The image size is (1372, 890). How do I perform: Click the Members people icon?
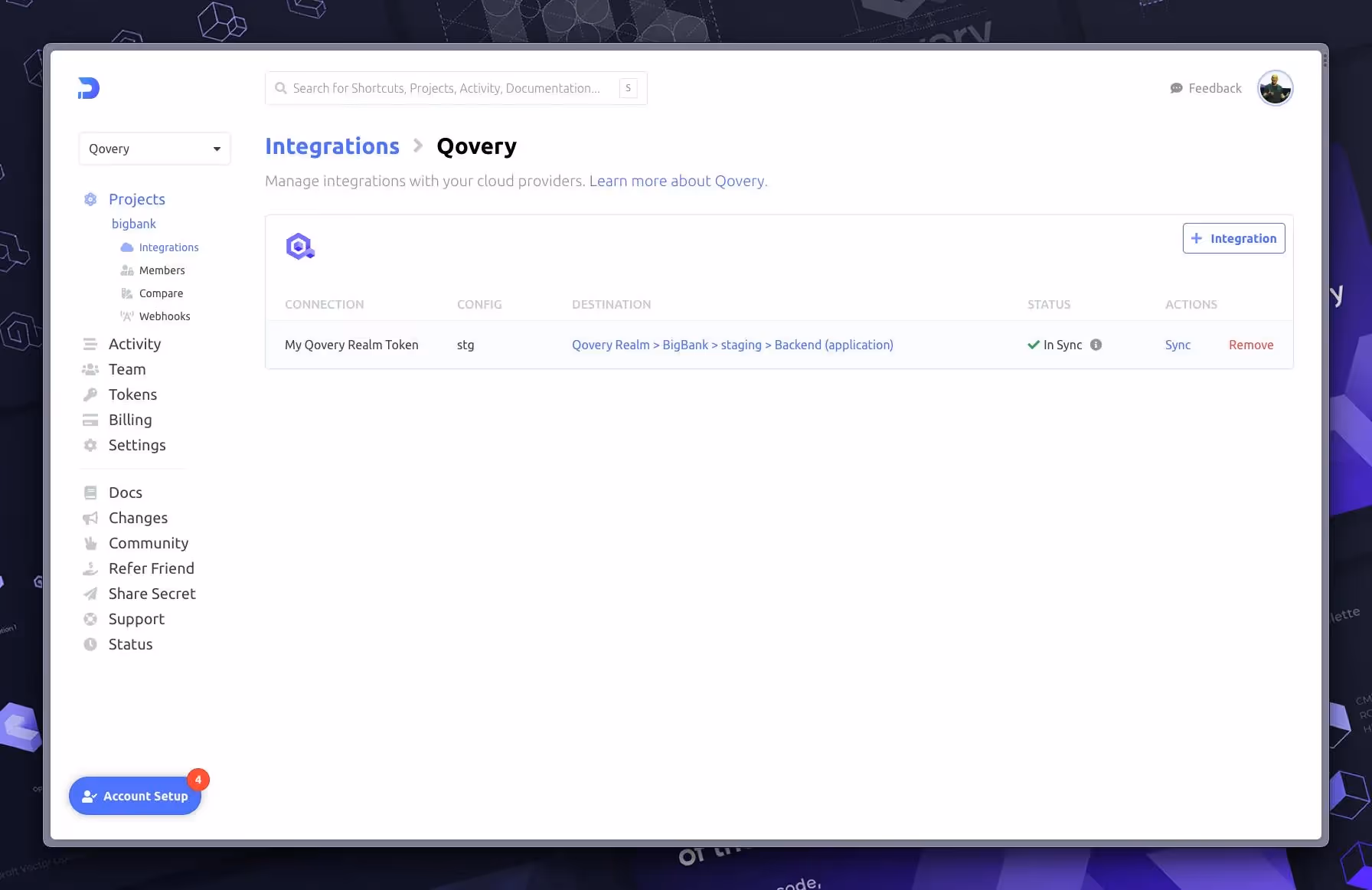pyautogui.click(x=127, y=270)
